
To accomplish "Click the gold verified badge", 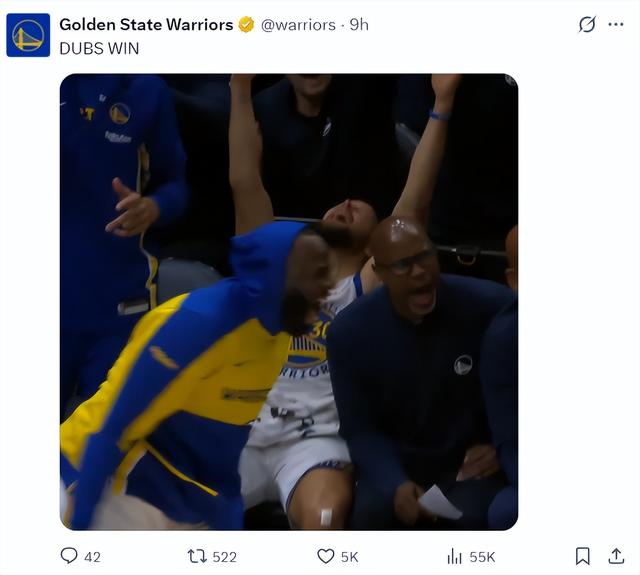I will pos(246,25).
